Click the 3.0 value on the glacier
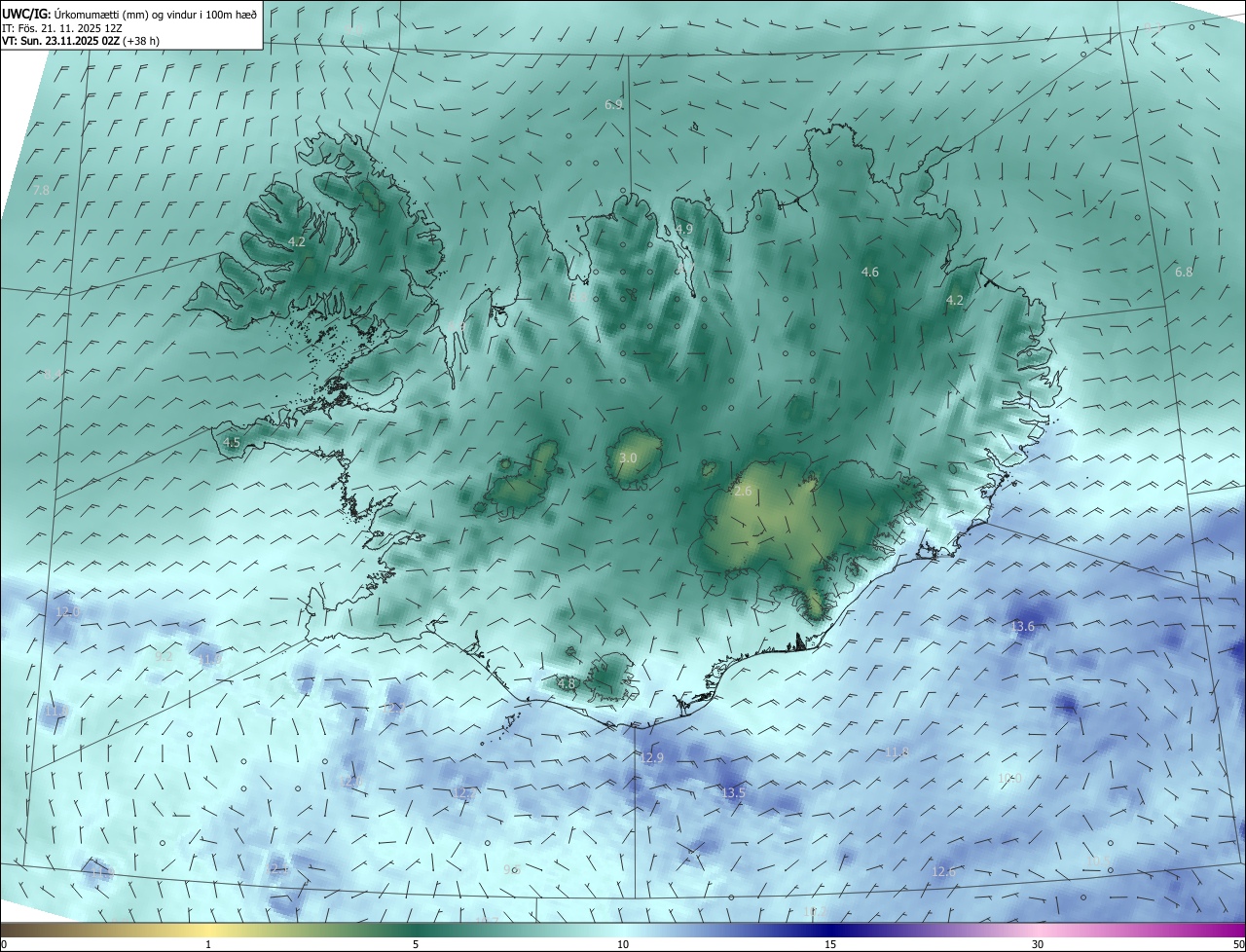The image size is (1246, 952). point(628,458)
